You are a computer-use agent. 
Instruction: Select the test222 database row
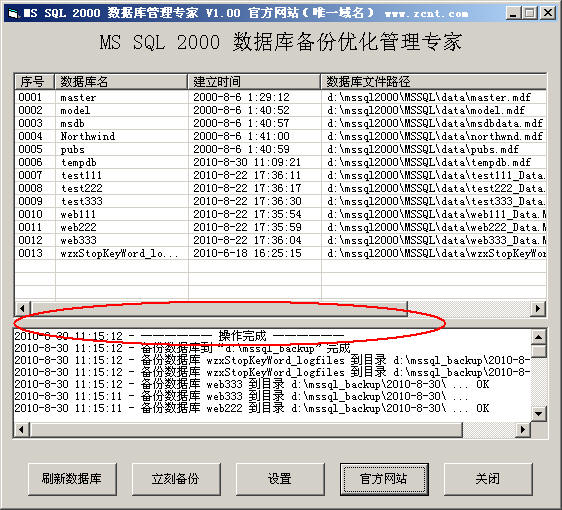tap(281, 188)
